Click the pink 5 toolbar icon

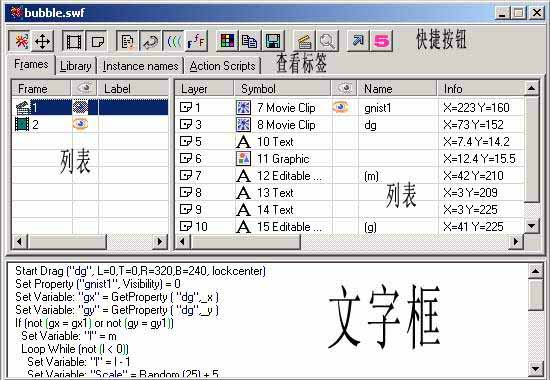click(381, 41)
